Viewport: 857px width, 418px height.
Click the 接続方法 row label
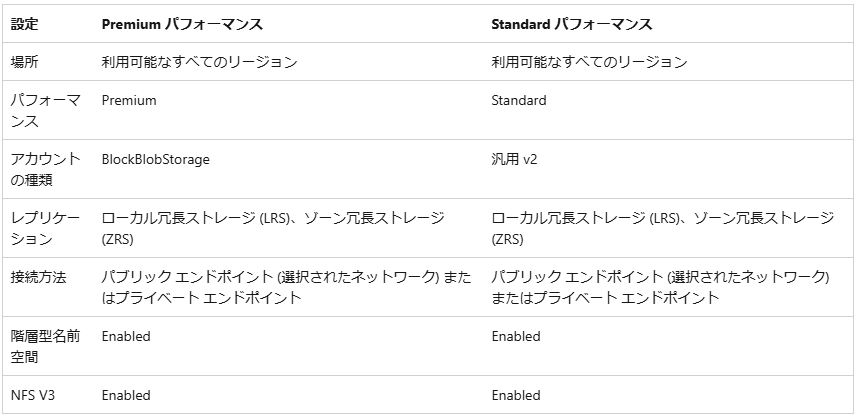(39, 277)
